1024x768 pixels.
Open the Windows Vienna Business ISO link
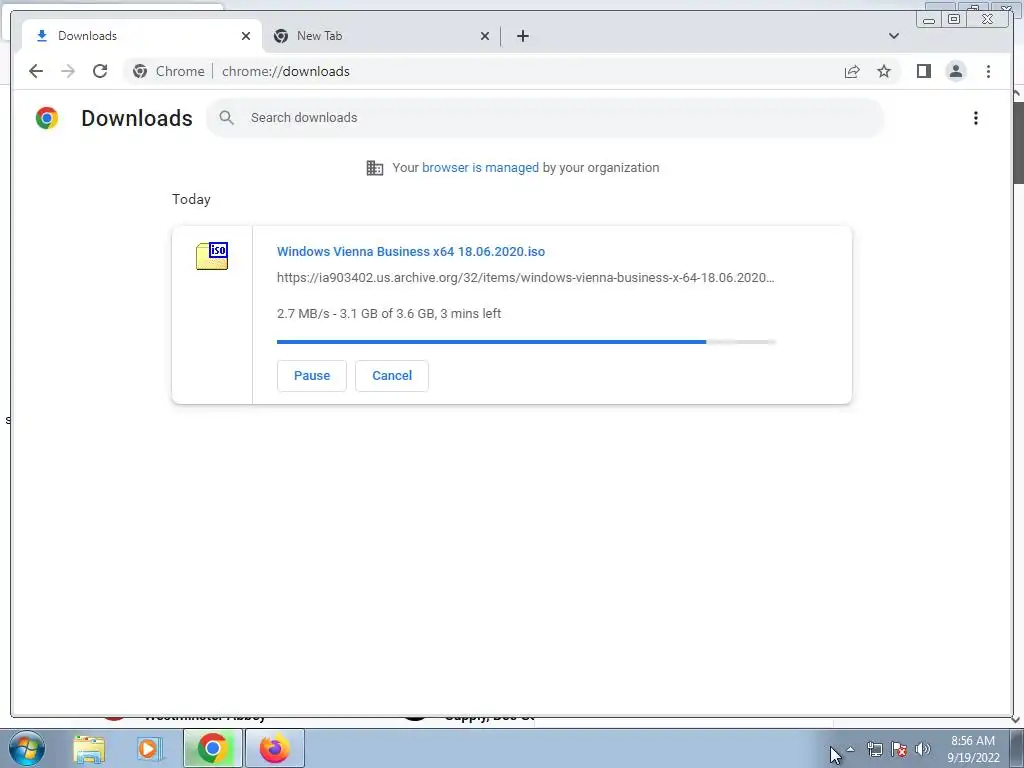click(x=411, y=251)
